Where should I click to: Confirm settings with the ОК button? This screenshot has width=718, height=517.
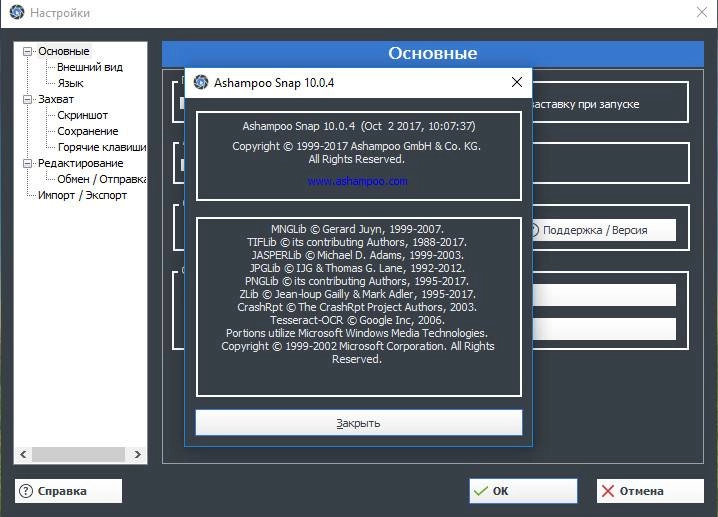523,491
